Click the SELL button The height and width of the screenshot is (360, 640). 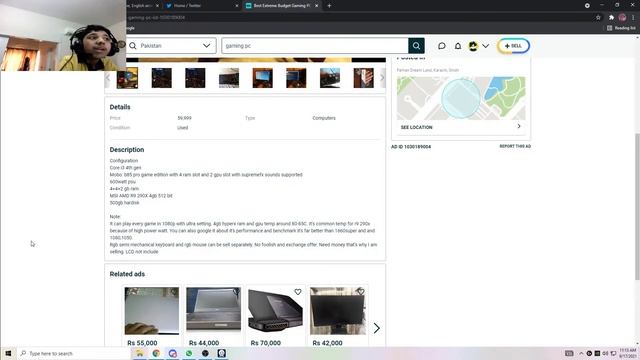tap(513, 46)
